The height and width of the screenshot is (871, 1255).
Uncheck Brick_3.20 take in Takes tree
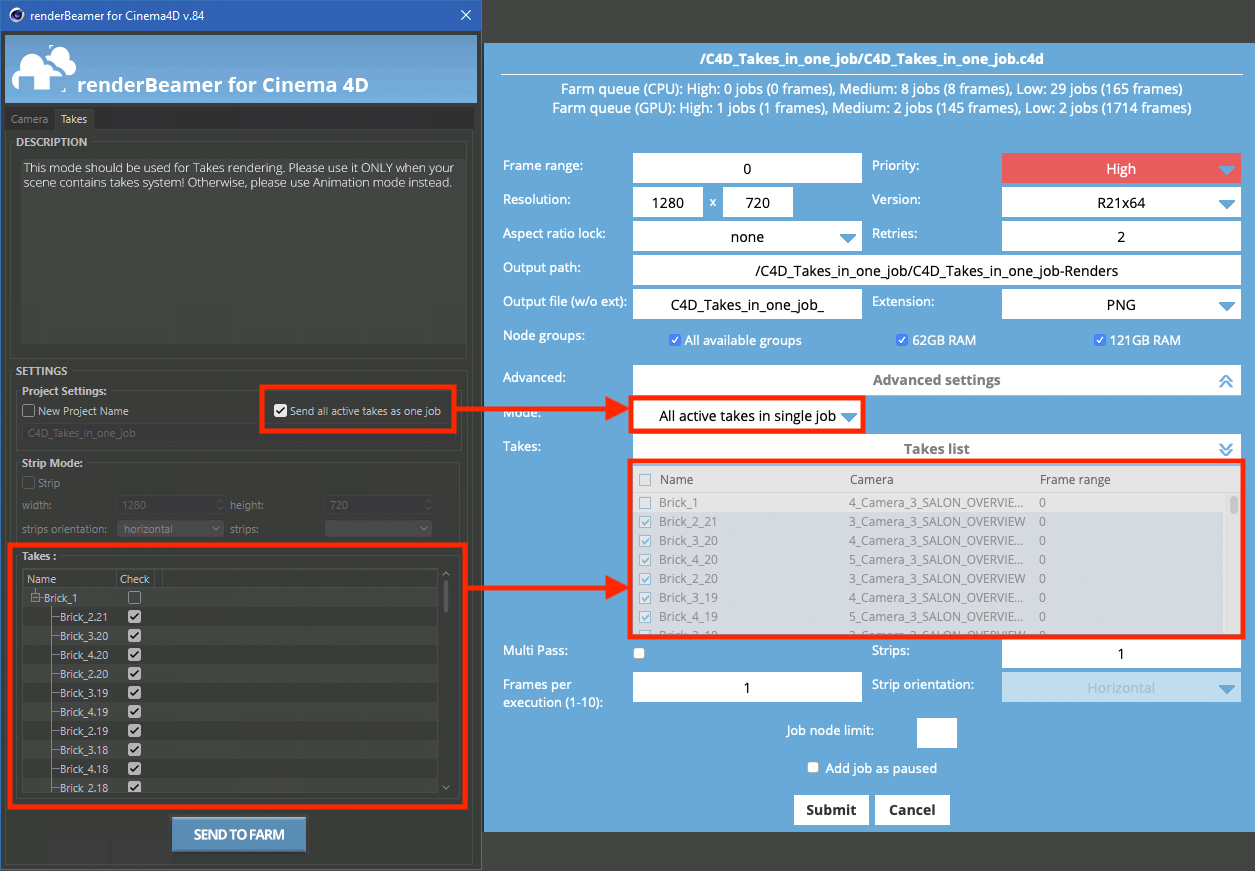[134, 636]
